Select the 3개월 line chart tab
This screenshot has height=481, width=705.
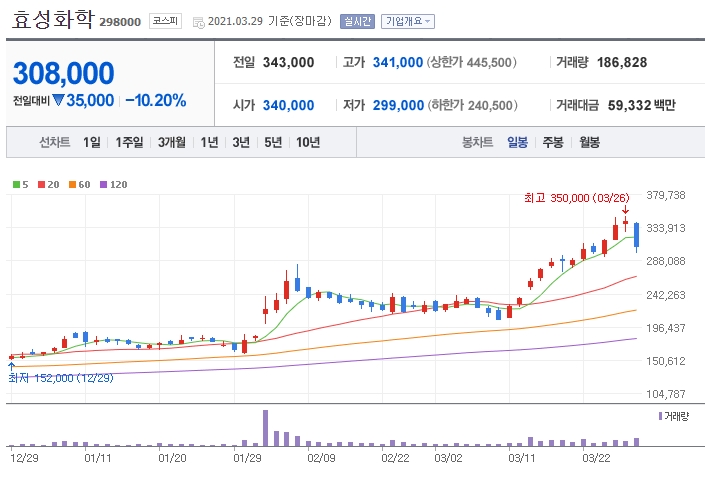click(171, 143)
